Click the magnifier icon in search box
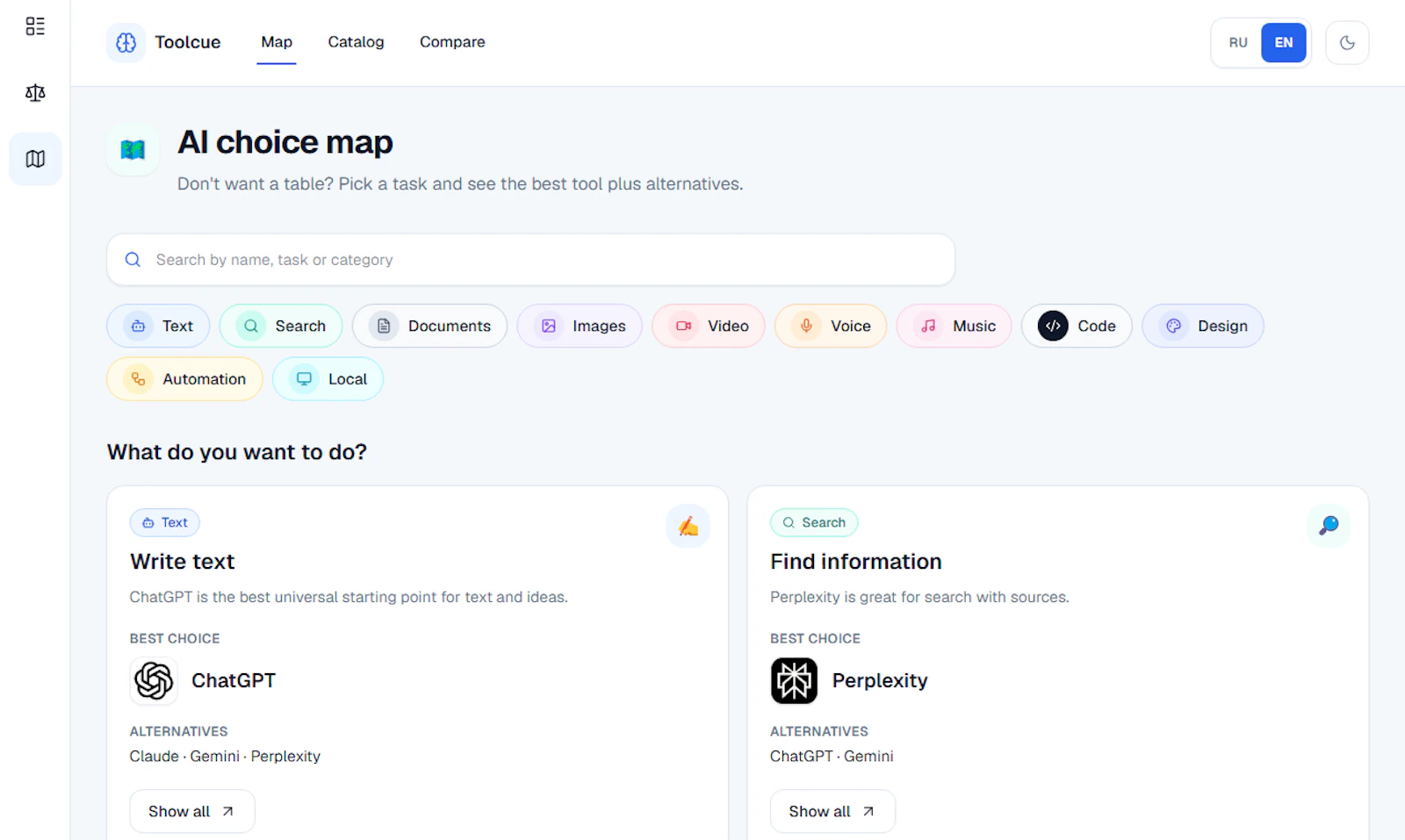The width and height of the screenshot is (1405, 840). coord(133,260)
